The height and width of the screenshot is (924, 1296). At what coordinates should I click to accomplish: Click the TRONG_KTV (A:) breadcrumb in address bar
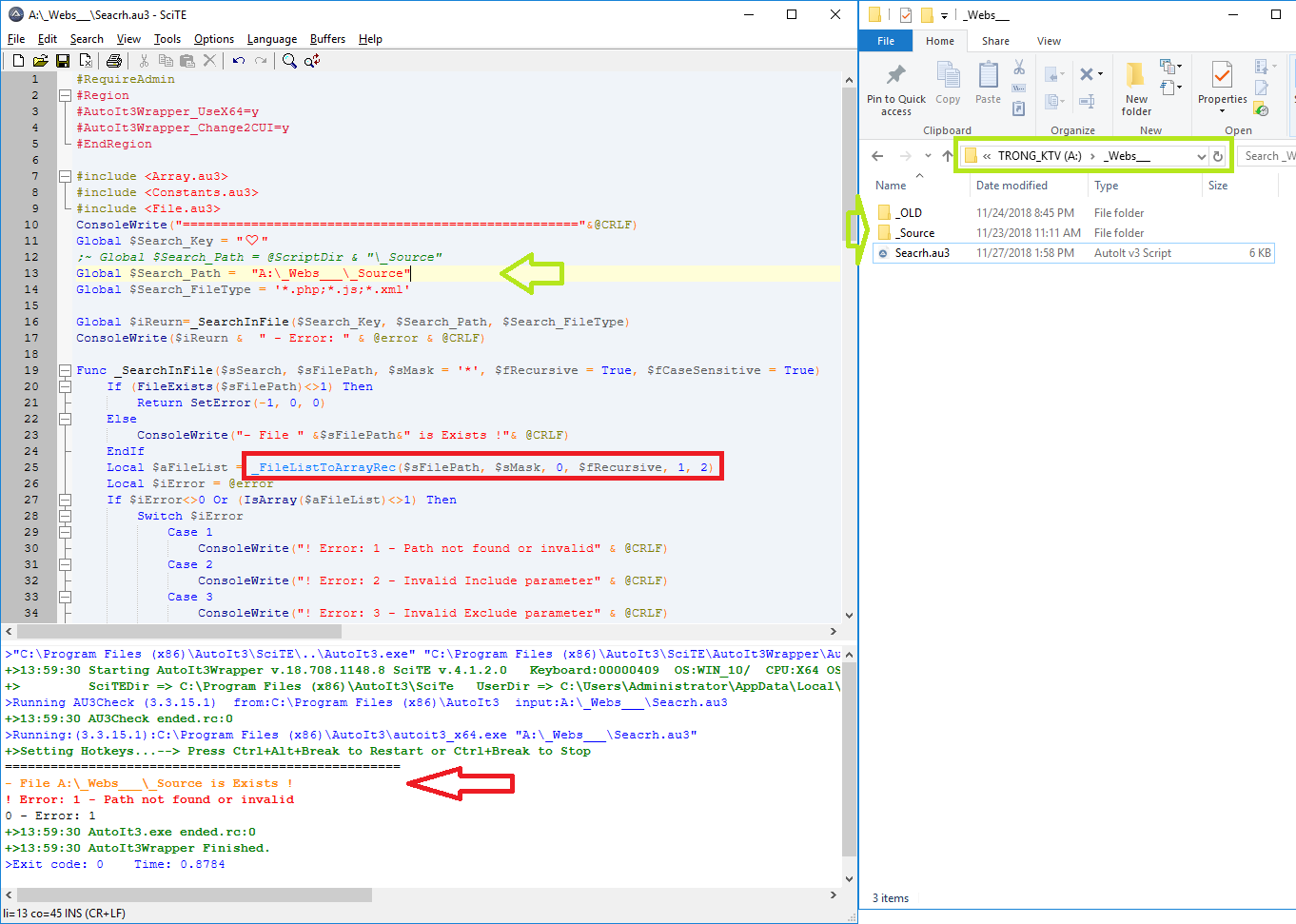[1039, 156]
